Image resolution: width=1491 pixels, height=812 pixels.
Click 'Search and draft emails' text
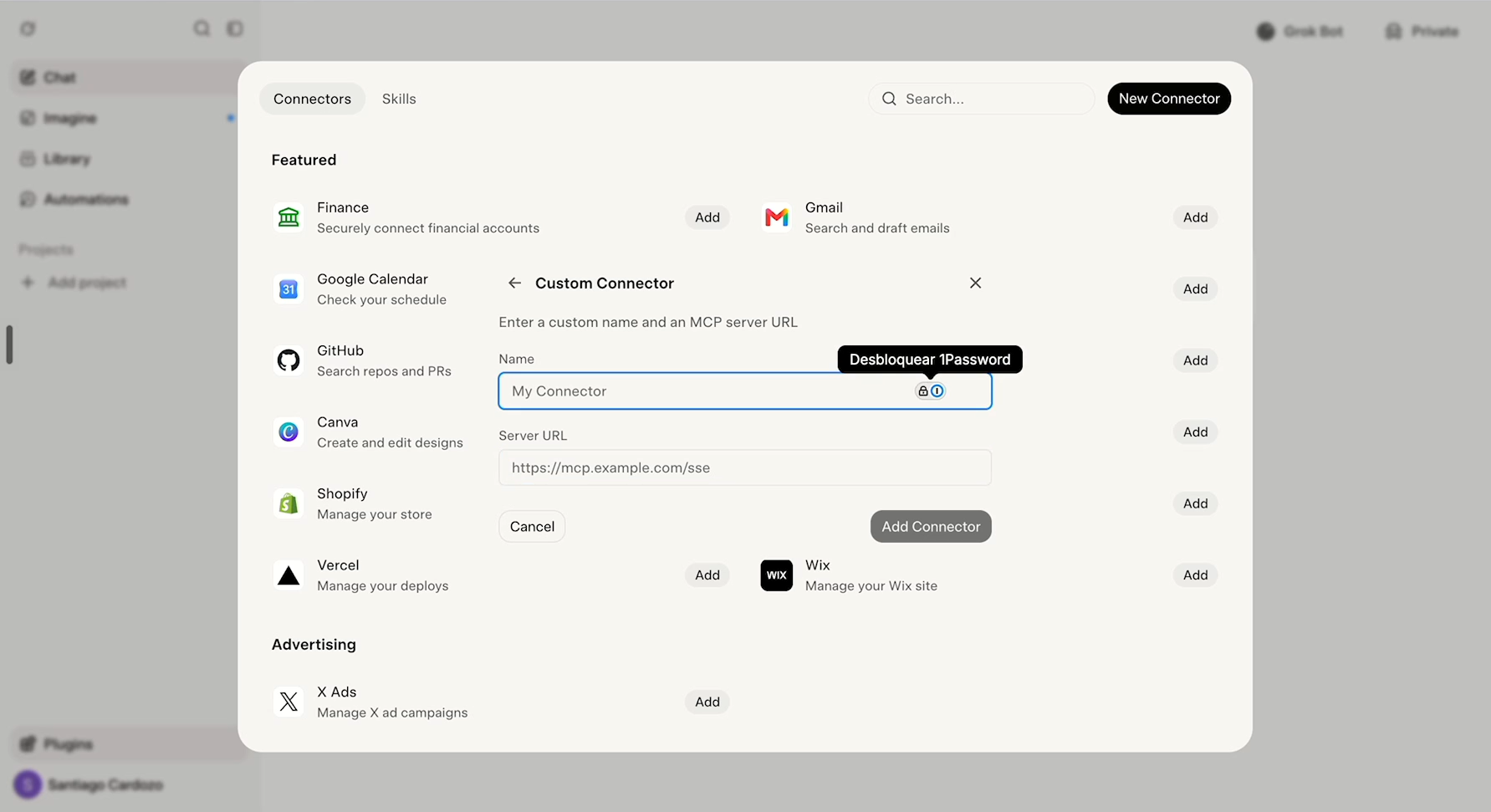[877, 228]
